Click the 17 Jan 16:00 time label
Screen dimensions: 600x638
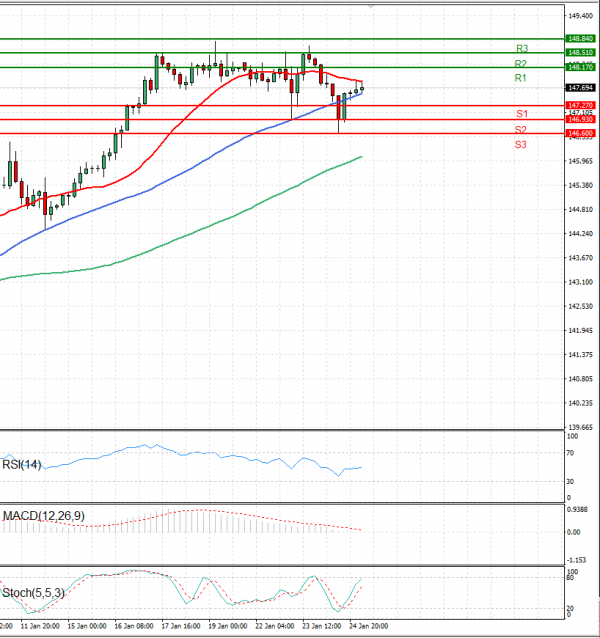pyautogui.click(x=181, y=626)
